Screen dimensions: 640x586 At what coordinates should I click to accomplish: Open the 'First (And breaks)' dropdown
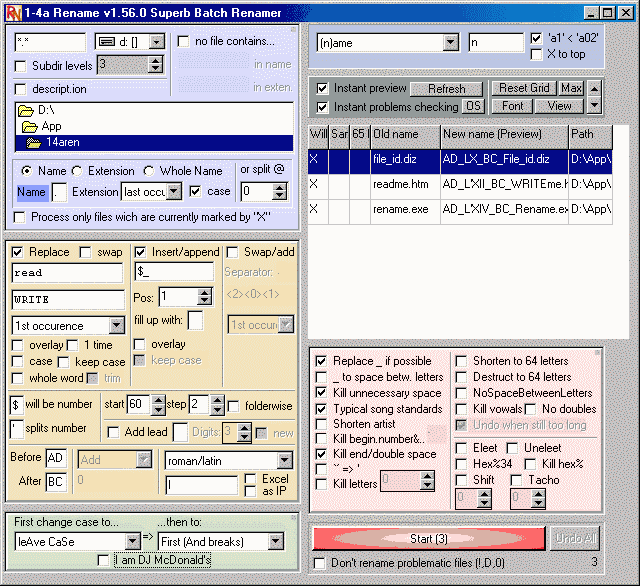point(276,542)
